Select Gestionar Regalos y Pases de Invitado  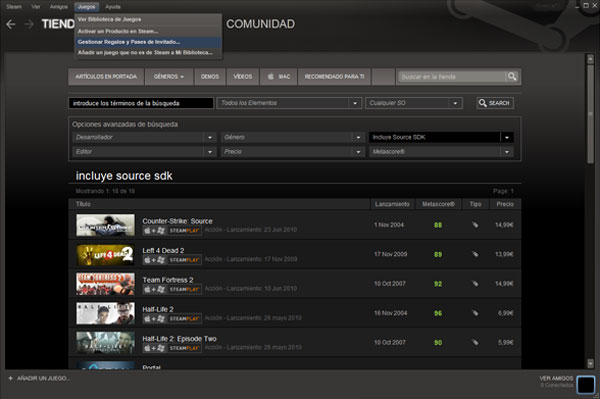(148, 42)
